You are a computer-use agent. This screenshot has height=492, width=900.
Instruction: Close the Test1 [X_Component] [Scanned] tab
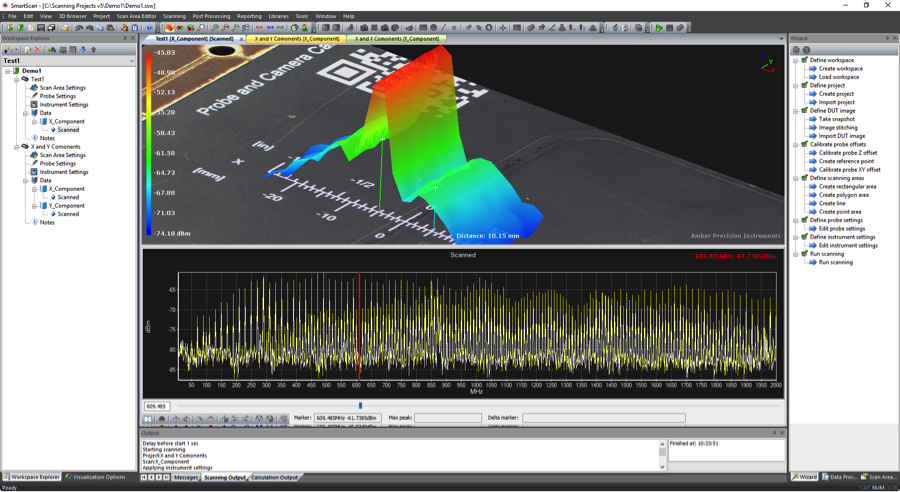[242, 39]
